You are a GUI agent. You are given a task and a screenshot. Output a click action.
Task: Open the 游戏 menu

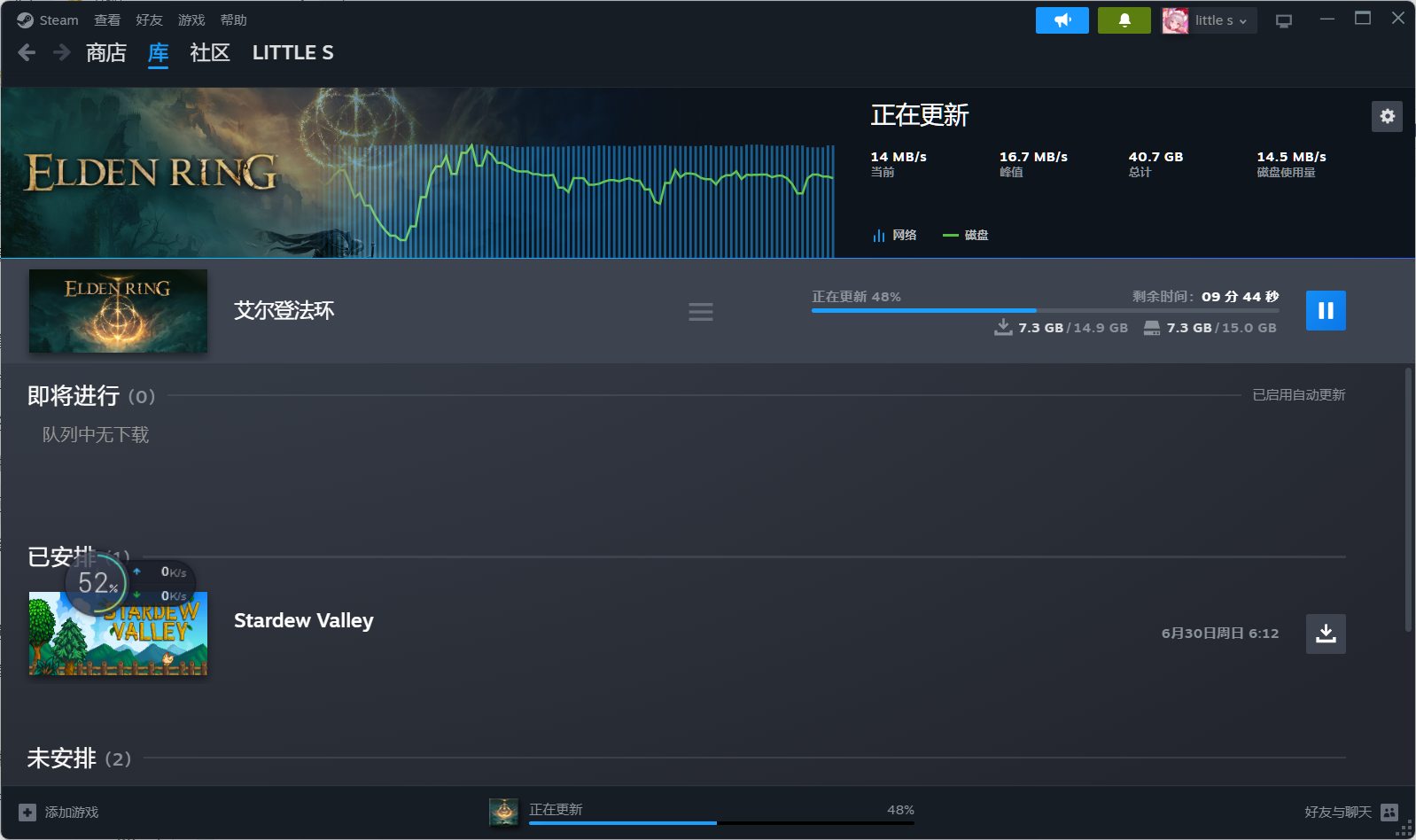click(191, 20)
